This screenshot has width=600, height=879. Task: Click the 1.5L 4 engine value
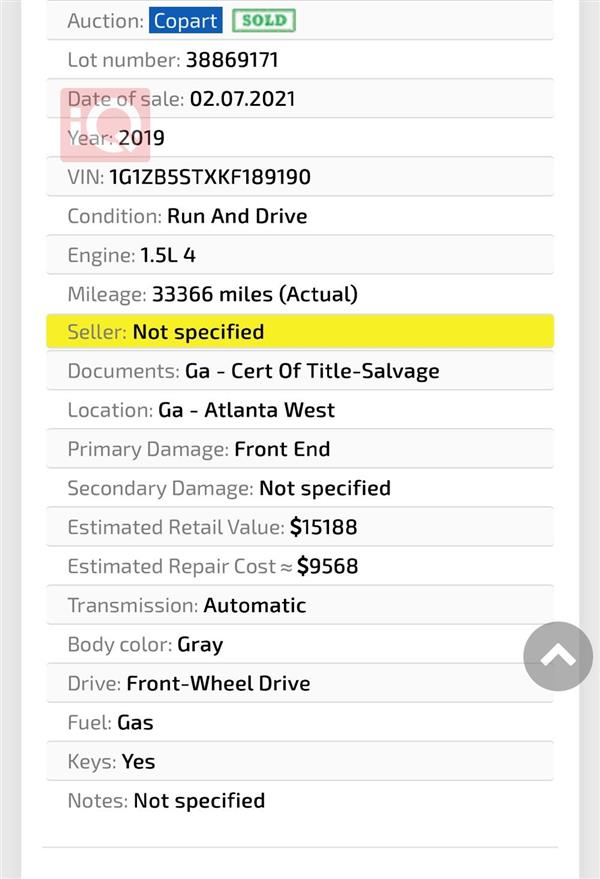click(168, 256)
